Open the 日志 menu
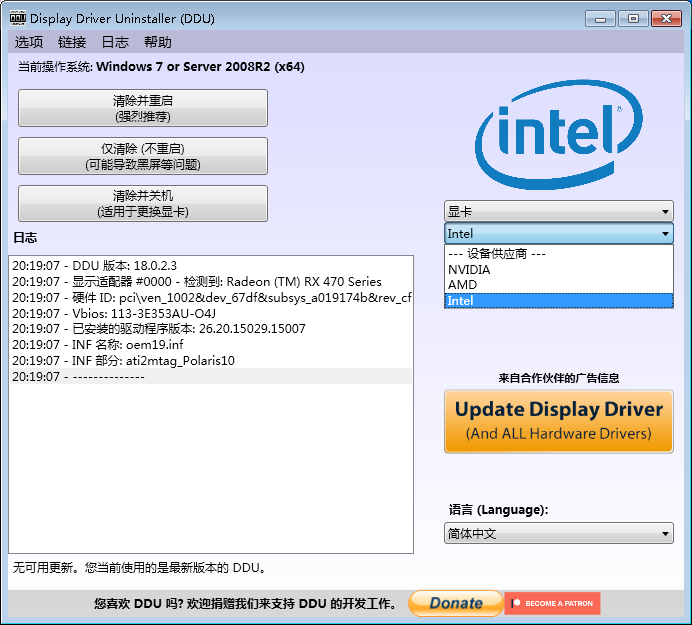 pyautogui.click(x=115, y=42)
